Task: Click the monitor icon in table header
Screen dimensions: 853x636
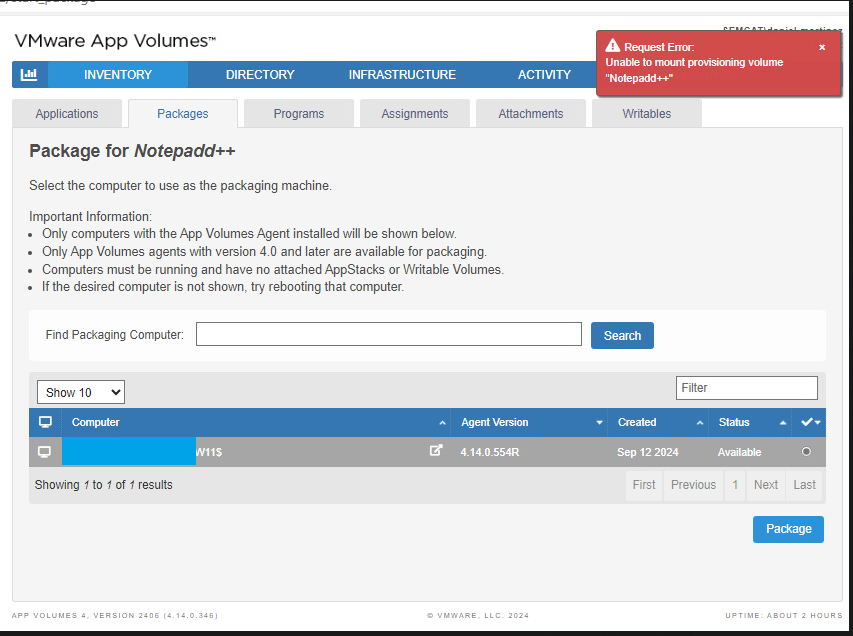Action: click(x=45, y=422)
